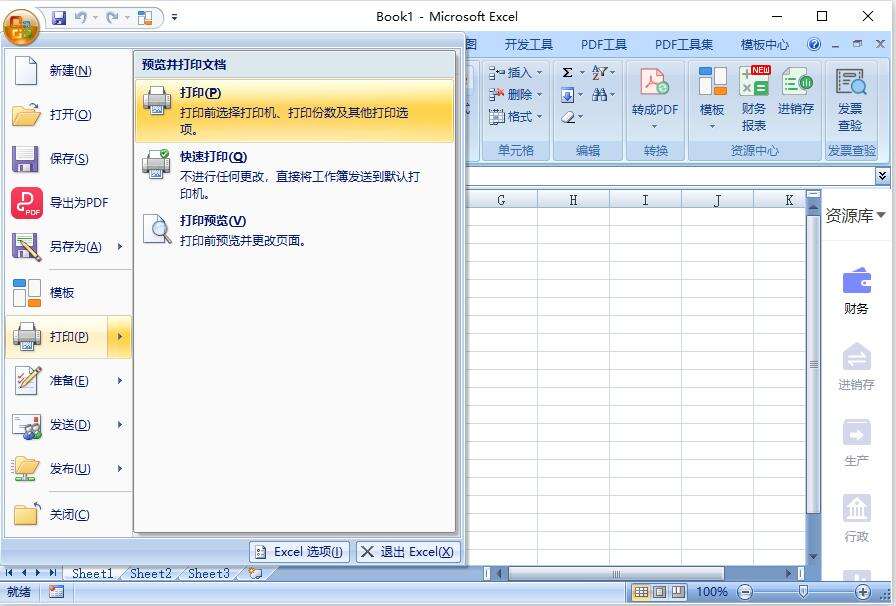The image size is (896, 606).
Task: Select Export as PDF (导出为PDF)
Action: pyautogui.click(x=69, y=202)
